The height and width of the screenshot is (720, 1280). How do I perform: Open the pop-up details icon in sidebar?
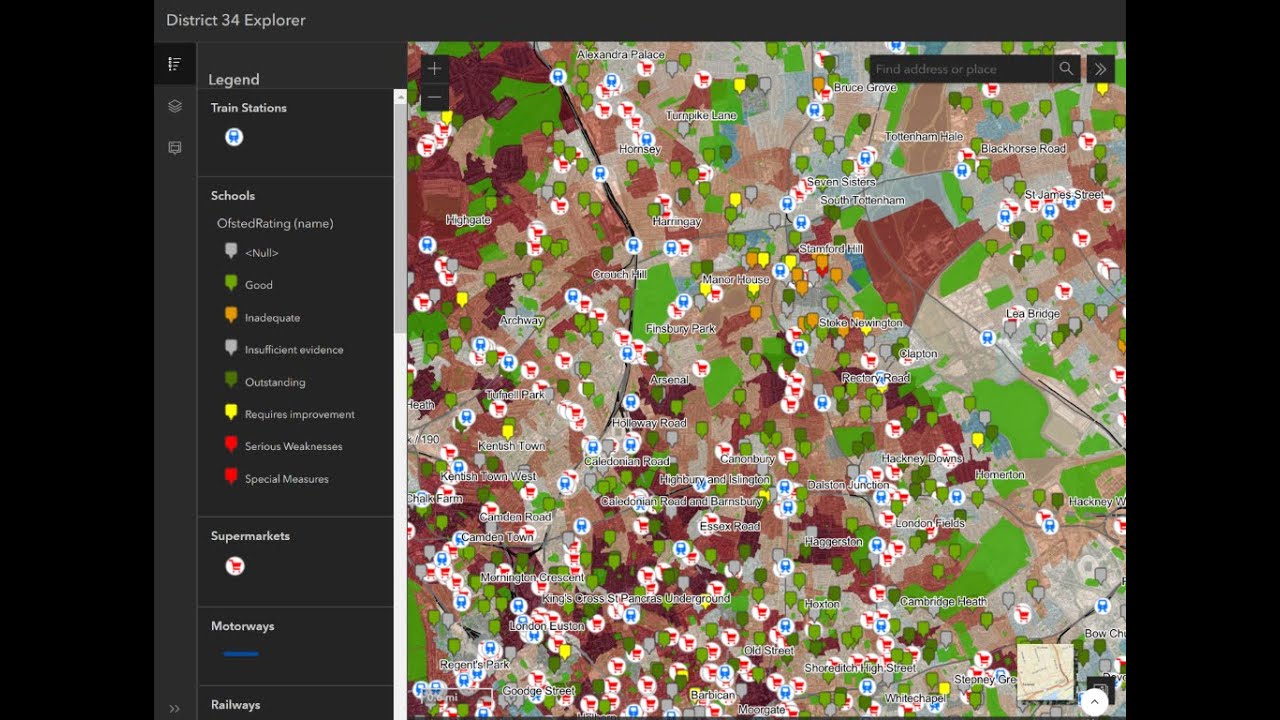[175, 147]
